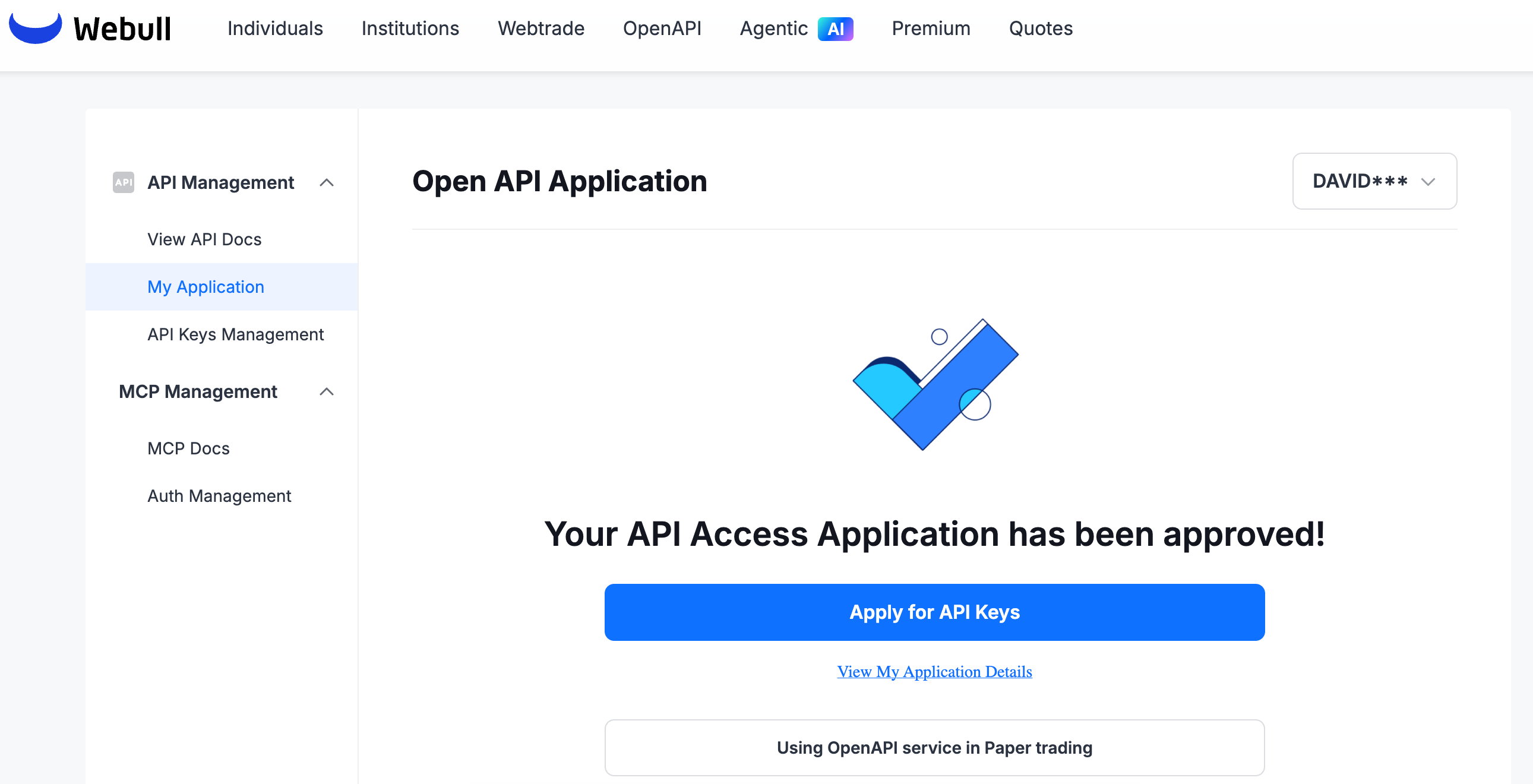Open the Institutions menu
This screenshot has height=784, width=1533.
pyautogui.click(x=410, y=29)
